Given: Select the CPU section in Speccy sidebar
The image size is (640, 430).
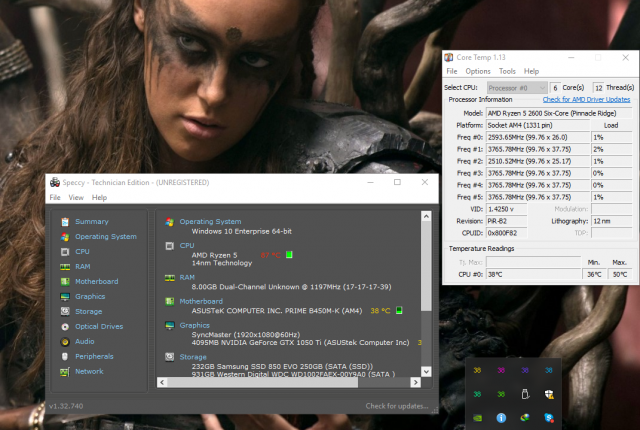Looking at the screenshot, I should coord(82,251).
